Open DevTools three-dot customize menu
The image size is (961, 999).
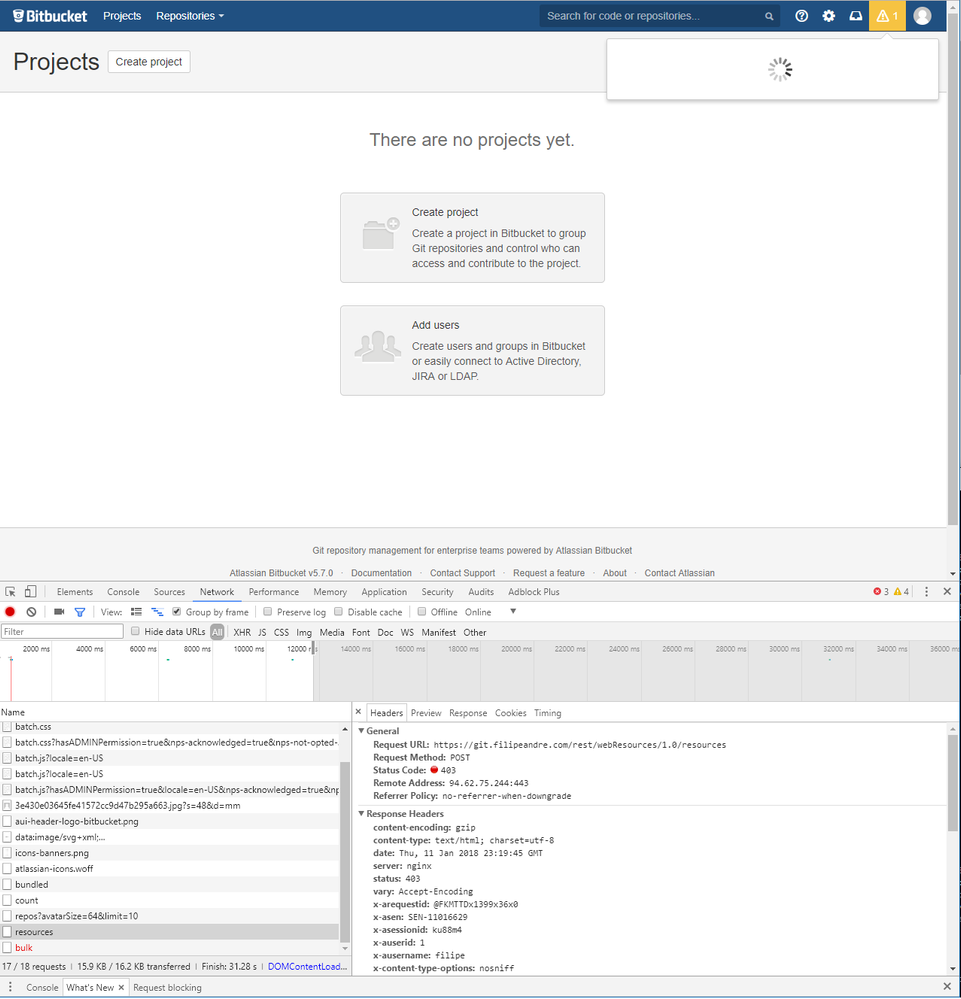pos(927,592)
